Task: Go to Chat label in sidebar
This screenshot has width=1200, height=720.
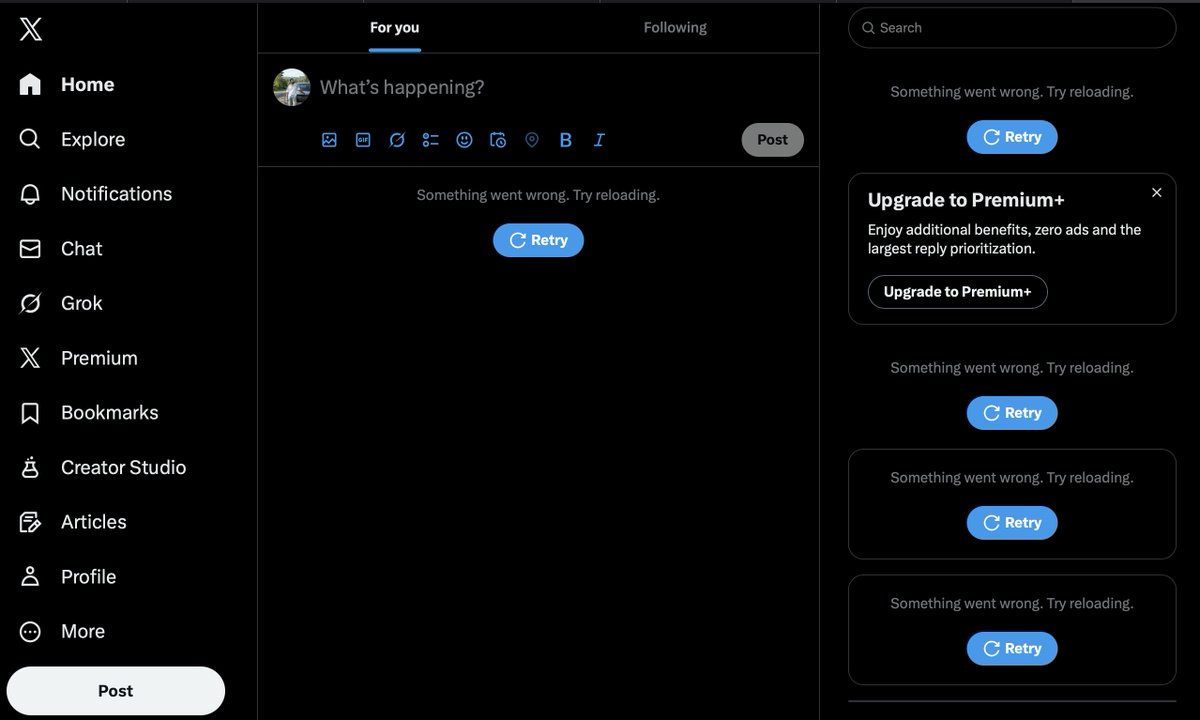Action: 82,249
